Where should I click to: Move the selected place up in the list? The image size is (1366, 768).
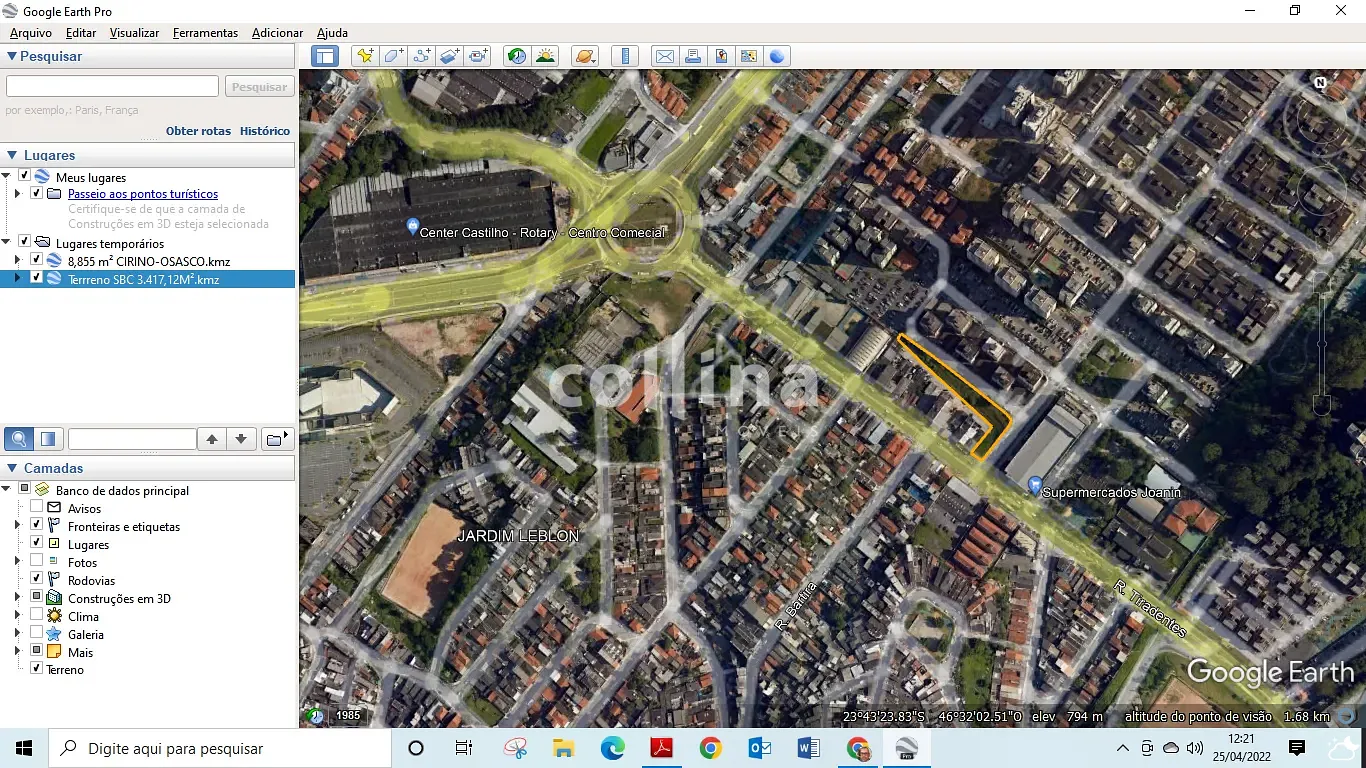click(x=212, y=439)
